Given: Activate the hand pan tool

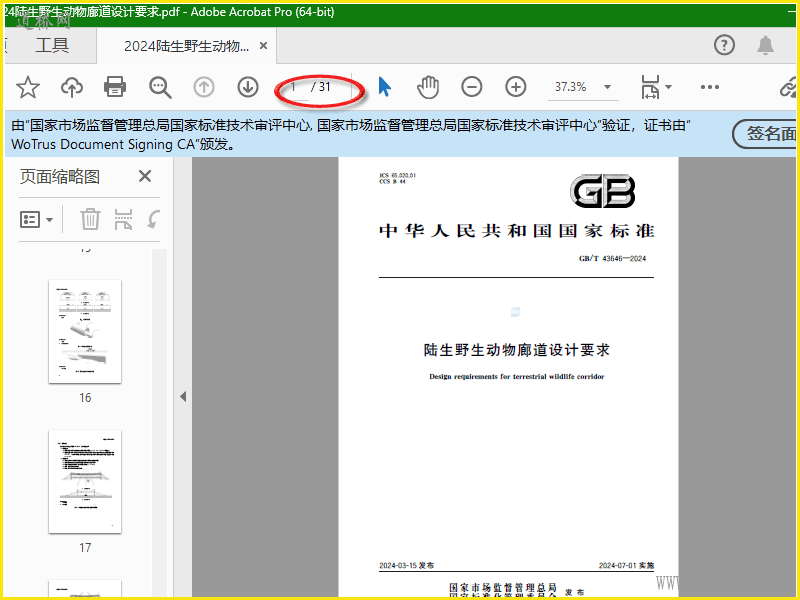Looking at the screenshot, I should pos(428,87).
